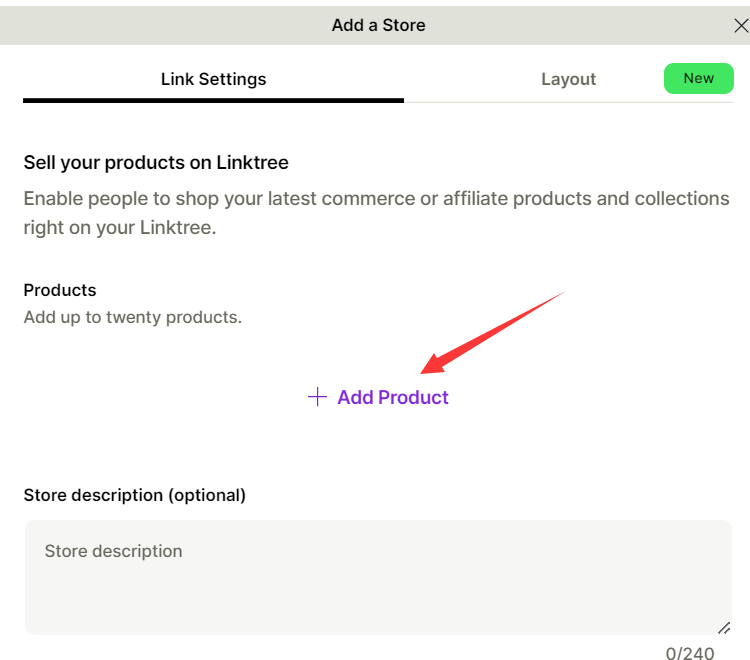The width and height of the screenshot is (750, 660).
Task: Click the Add Product link
Action: coord(393,397)
